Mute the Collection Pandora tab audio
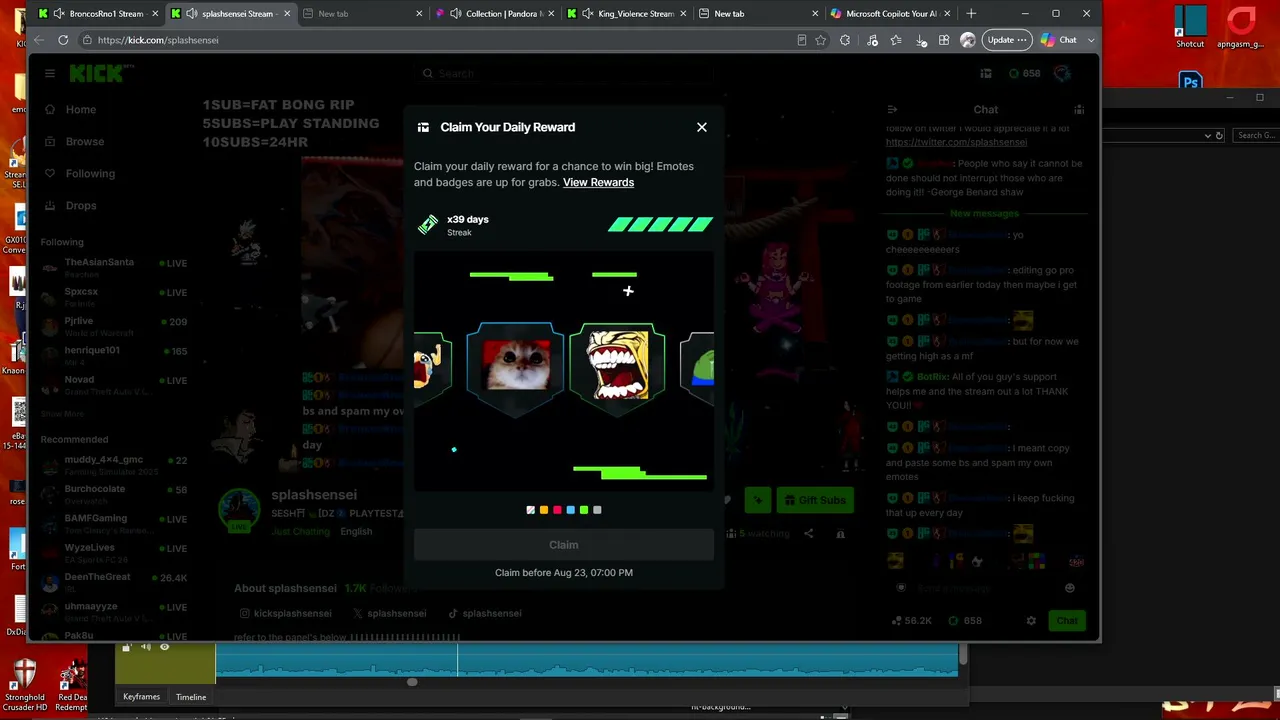Screen dimensions: 1280x720 click(456, 13)
